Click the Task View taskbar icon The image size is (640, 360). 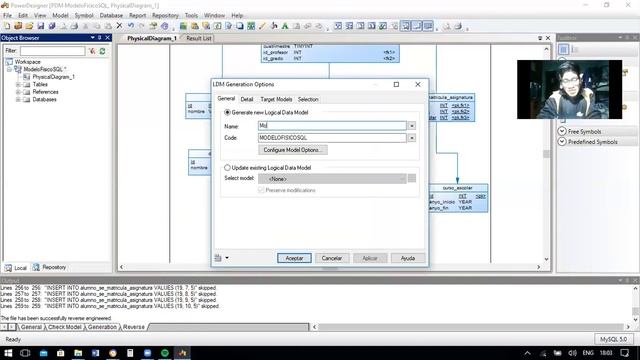point(25,353)
